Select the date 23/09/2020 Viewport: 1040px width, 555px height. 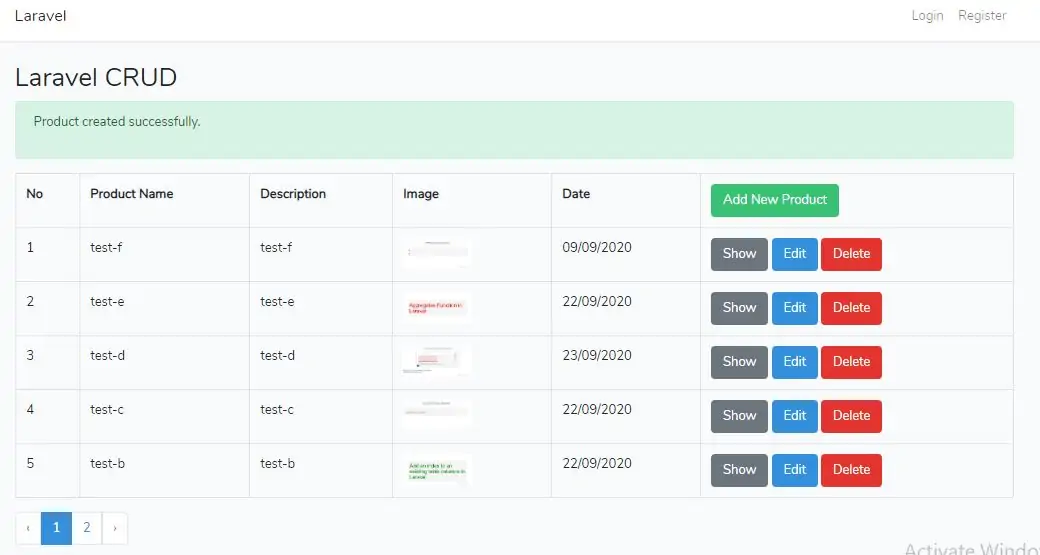pyautogui.click(x=597, y=355)
